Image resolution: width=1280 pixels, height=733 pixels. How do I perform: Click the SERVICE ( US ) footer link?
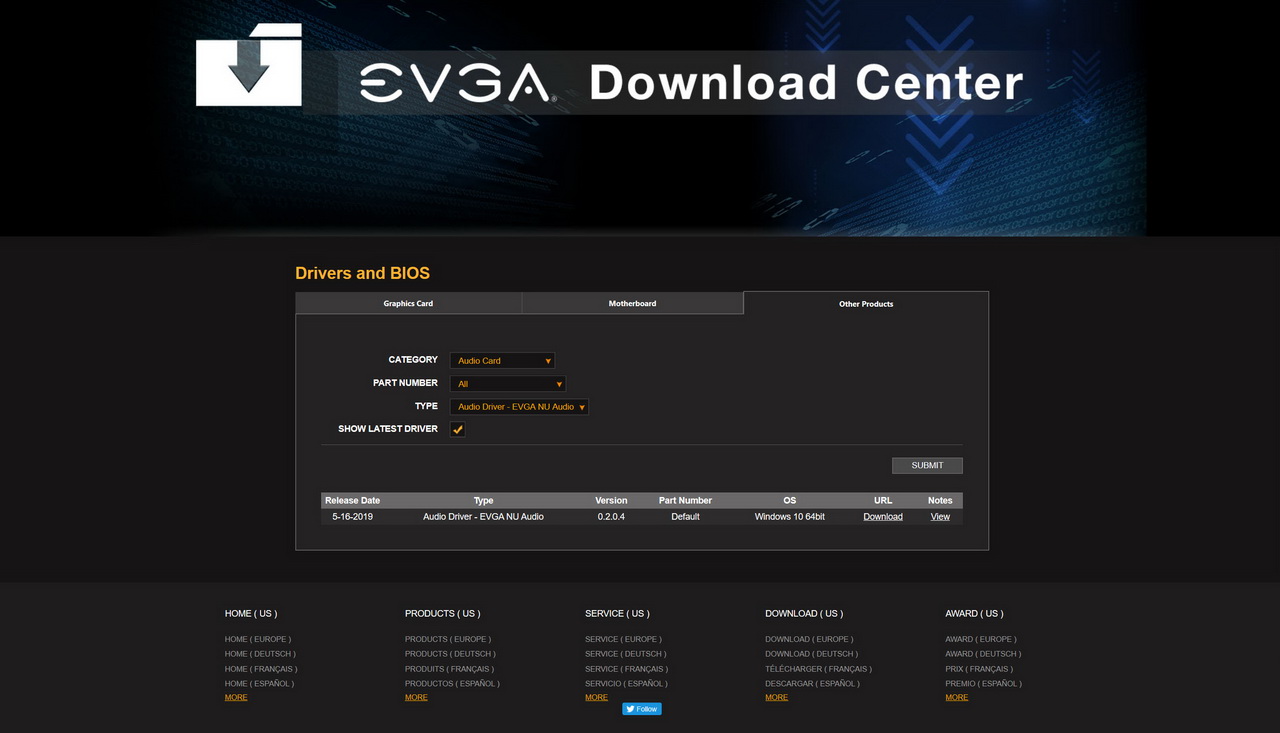pos(618,613)
